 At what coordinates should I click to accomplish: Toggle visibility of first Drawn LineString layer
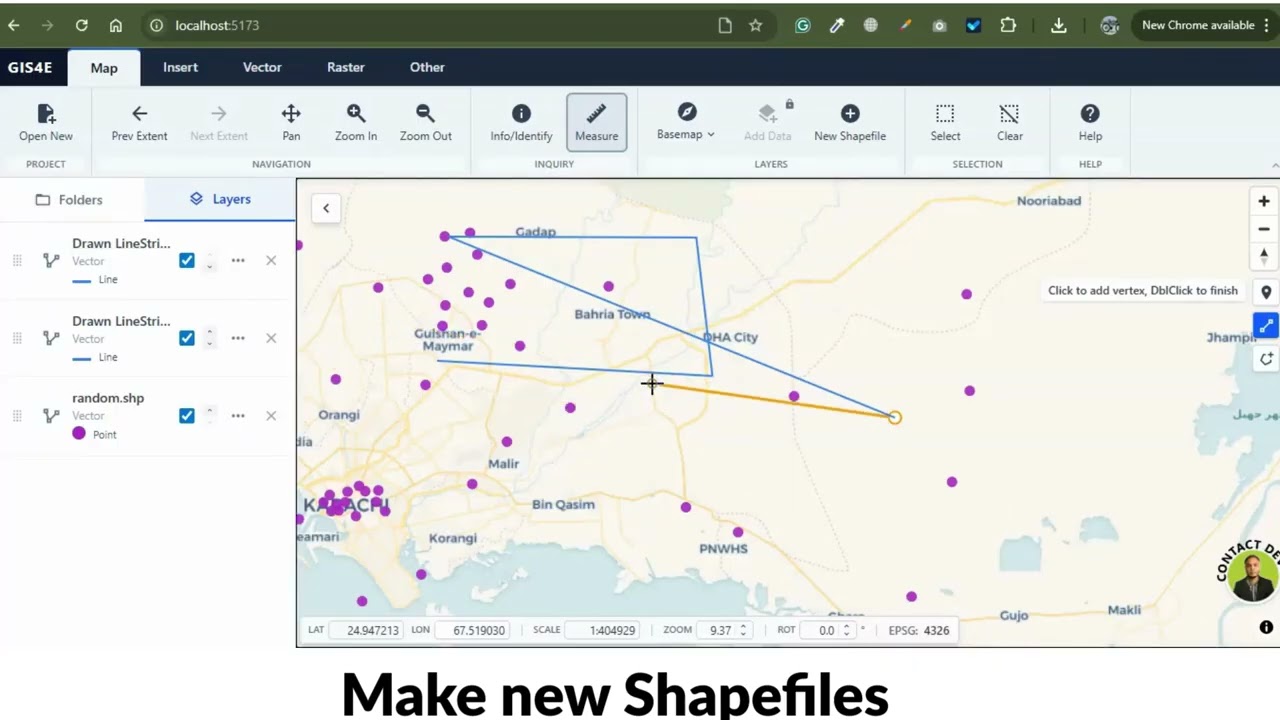click(187, 260)
